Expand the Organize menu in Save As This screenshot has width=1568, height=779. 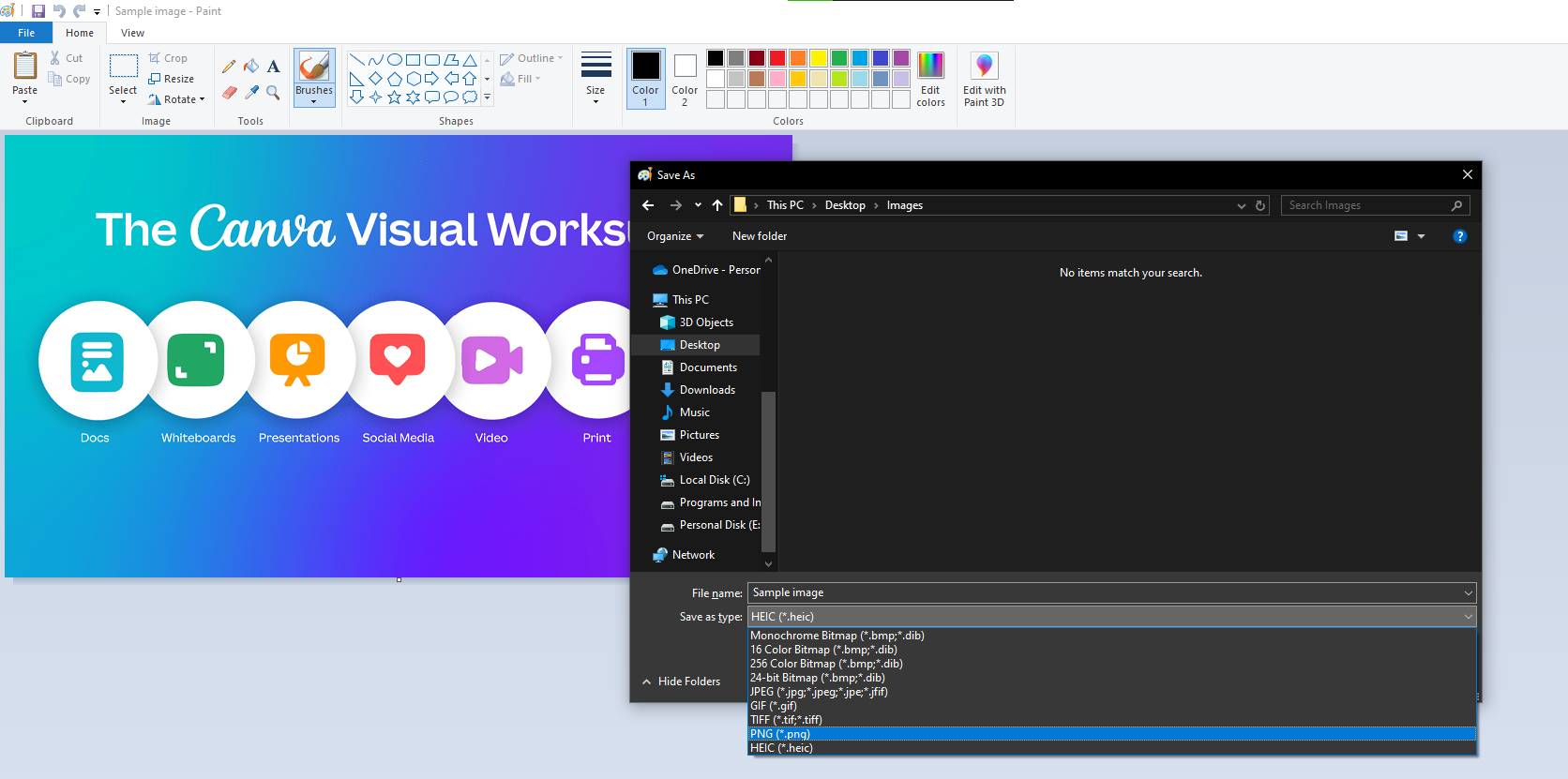coord(675,236)
